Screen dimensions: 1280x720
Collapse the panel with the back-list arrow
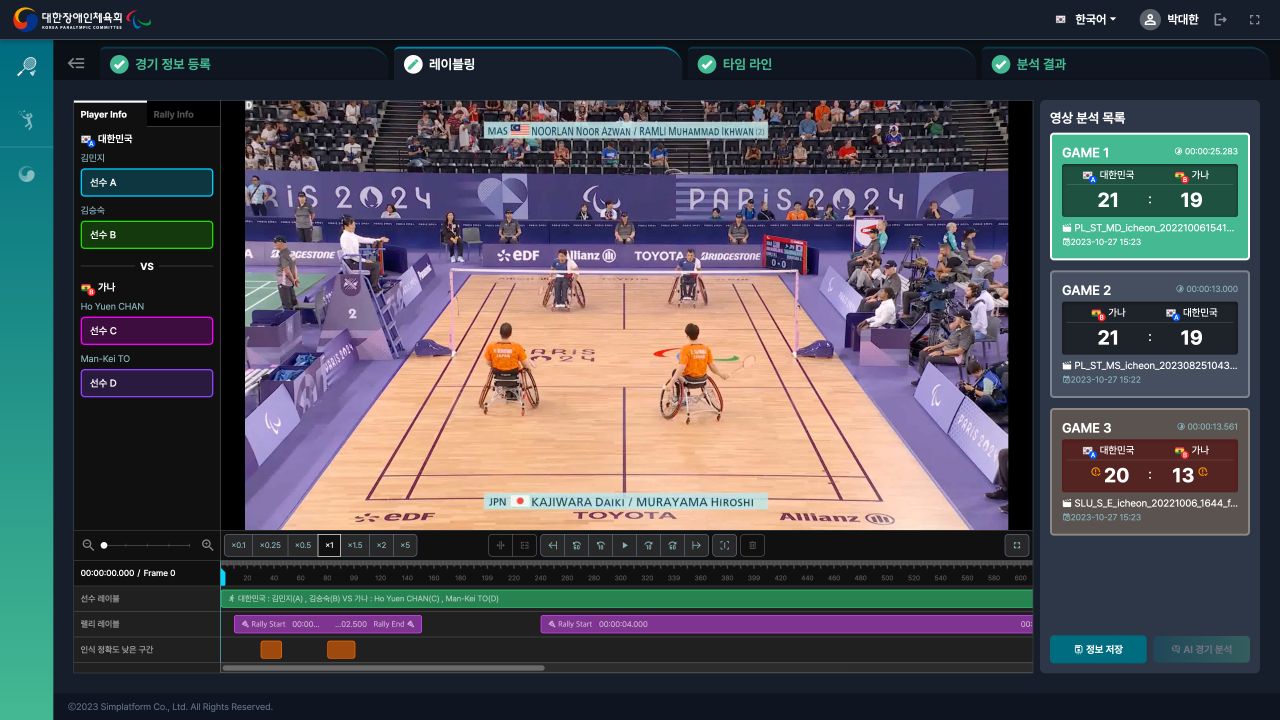click(76, 64)
